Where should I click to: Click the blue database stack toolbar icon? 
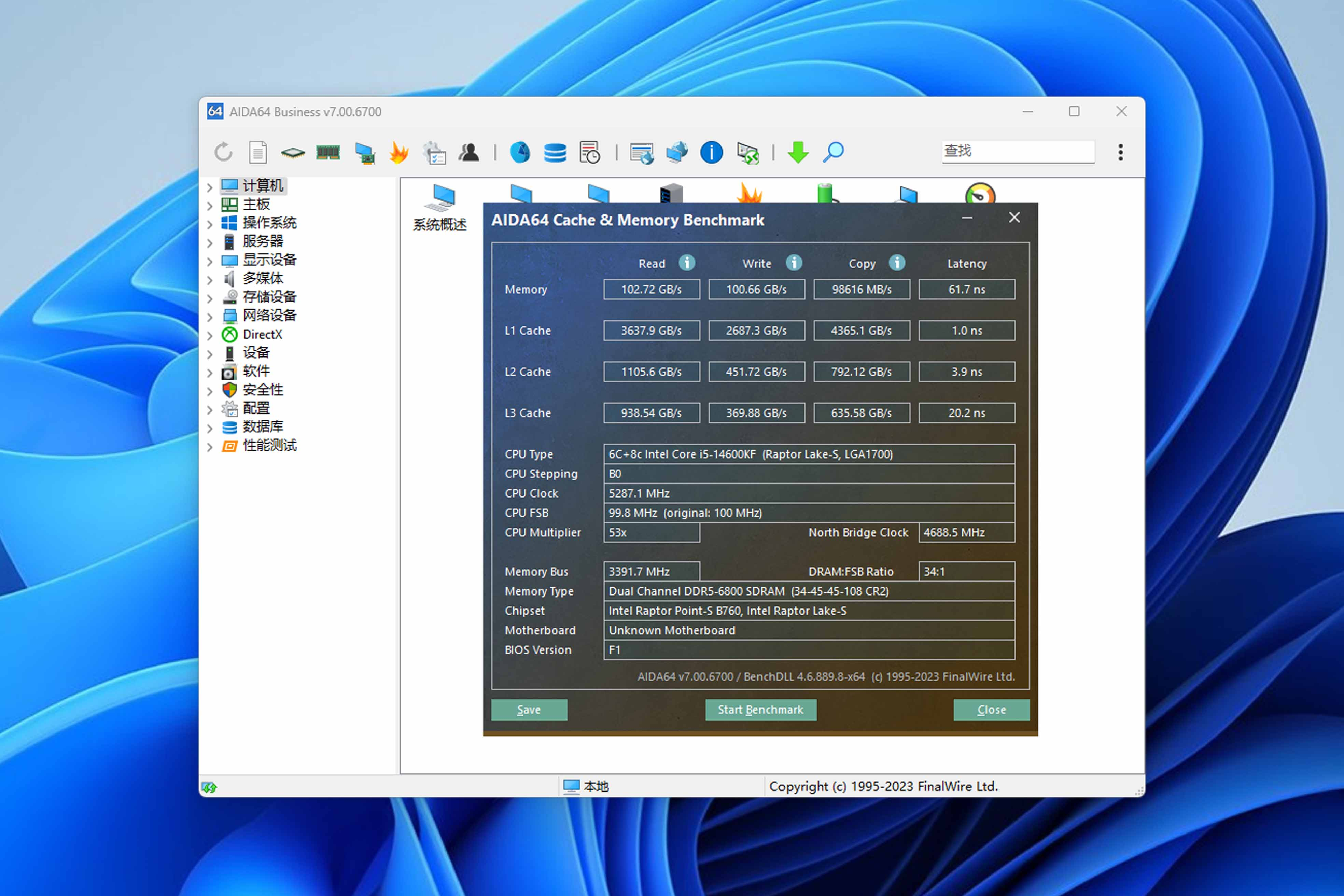click(555, 153)
